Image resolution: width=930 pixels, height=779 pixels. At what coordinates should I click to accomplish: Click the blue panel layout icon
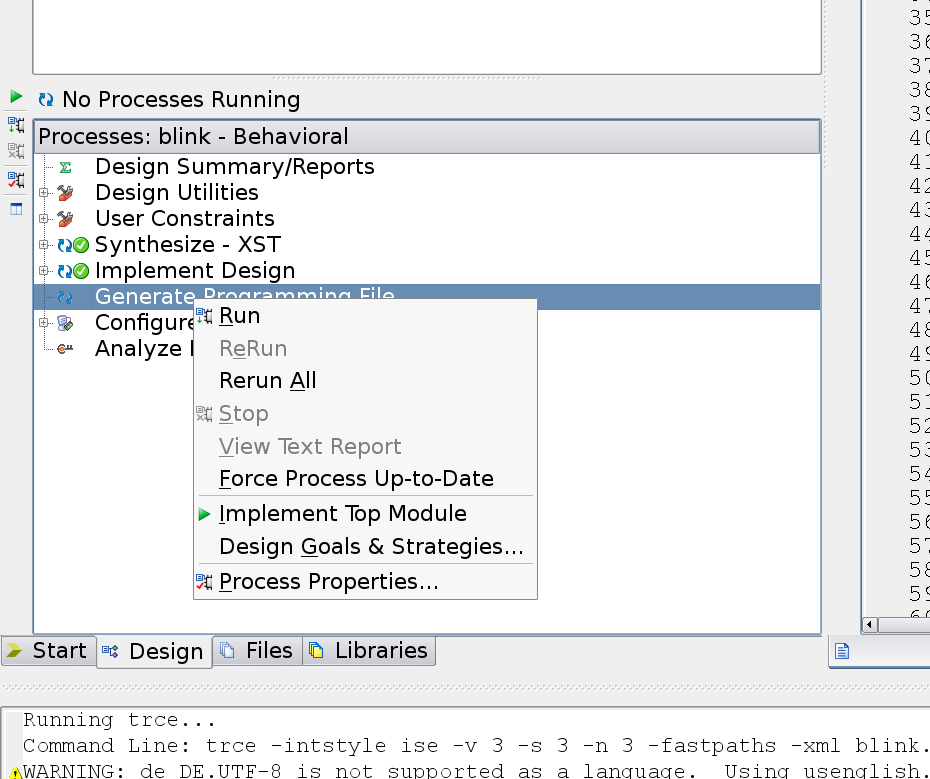[x=16, y=209]
